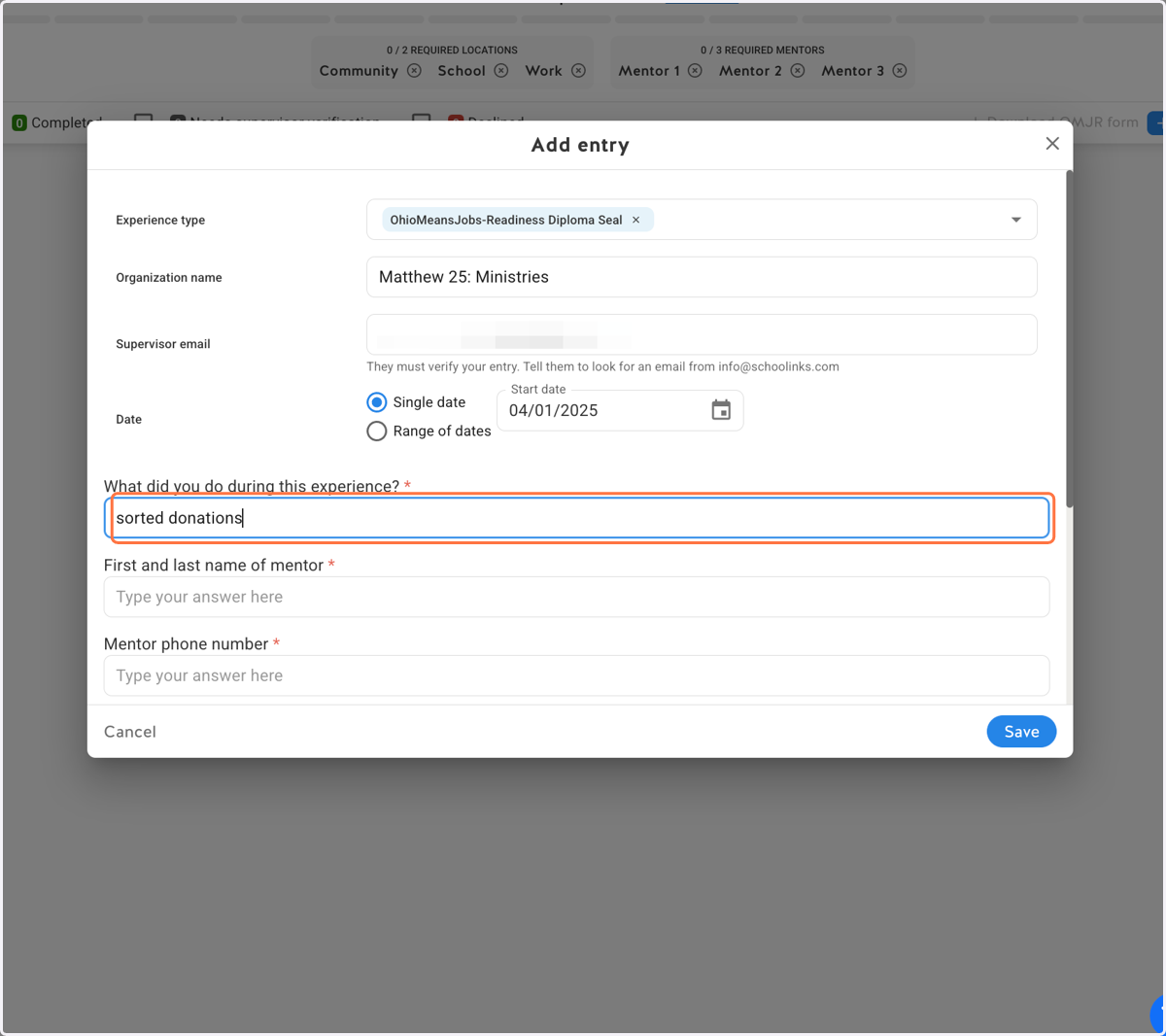Click the dialog's vertical scrollbar

[1070, 338]
